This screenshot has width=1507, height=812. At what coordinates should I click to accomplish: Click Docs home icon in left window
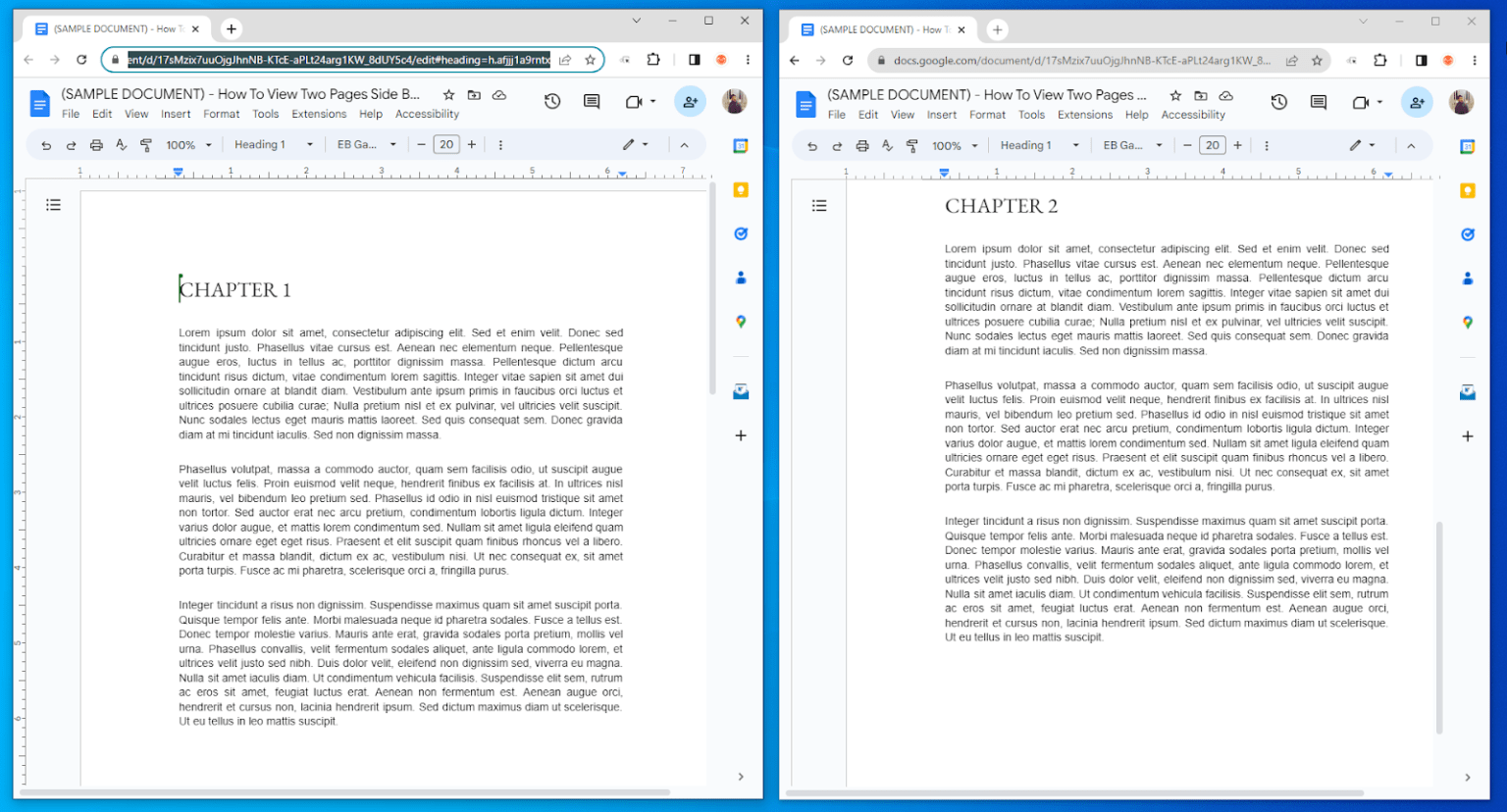[39, 102]
